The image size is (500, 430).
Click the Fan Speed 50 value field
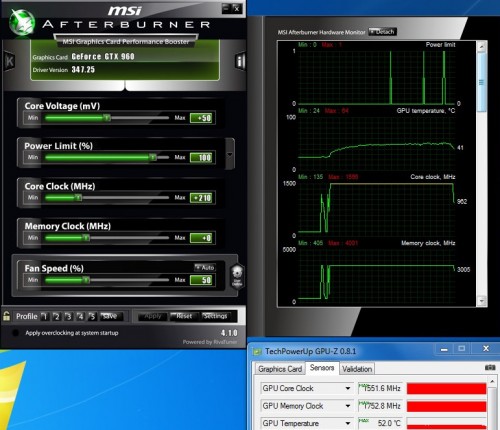[x=201, y=280]
